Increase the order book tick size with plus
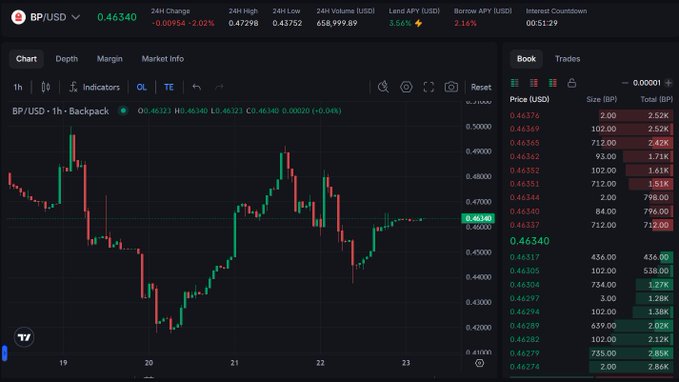Viewport: 679px width, 382px height. [x=669, y=83]
